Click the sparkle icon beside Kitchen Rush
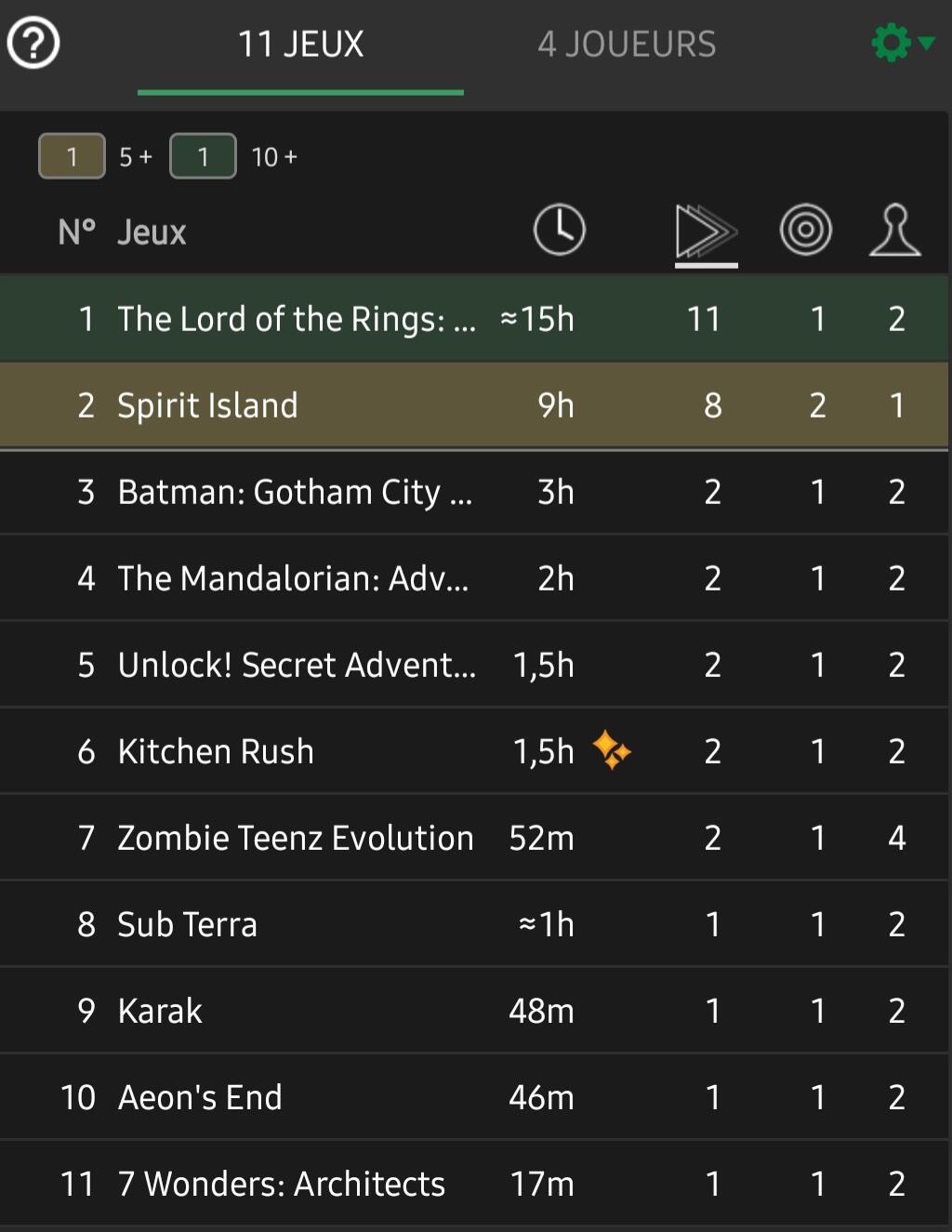 tap(612, 750)
